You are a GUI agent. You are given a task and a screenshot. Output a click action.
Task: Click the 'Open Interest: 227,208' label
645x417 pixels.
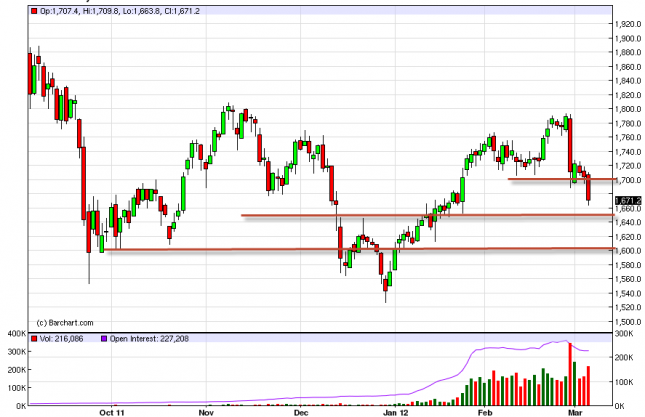[149, 338]
